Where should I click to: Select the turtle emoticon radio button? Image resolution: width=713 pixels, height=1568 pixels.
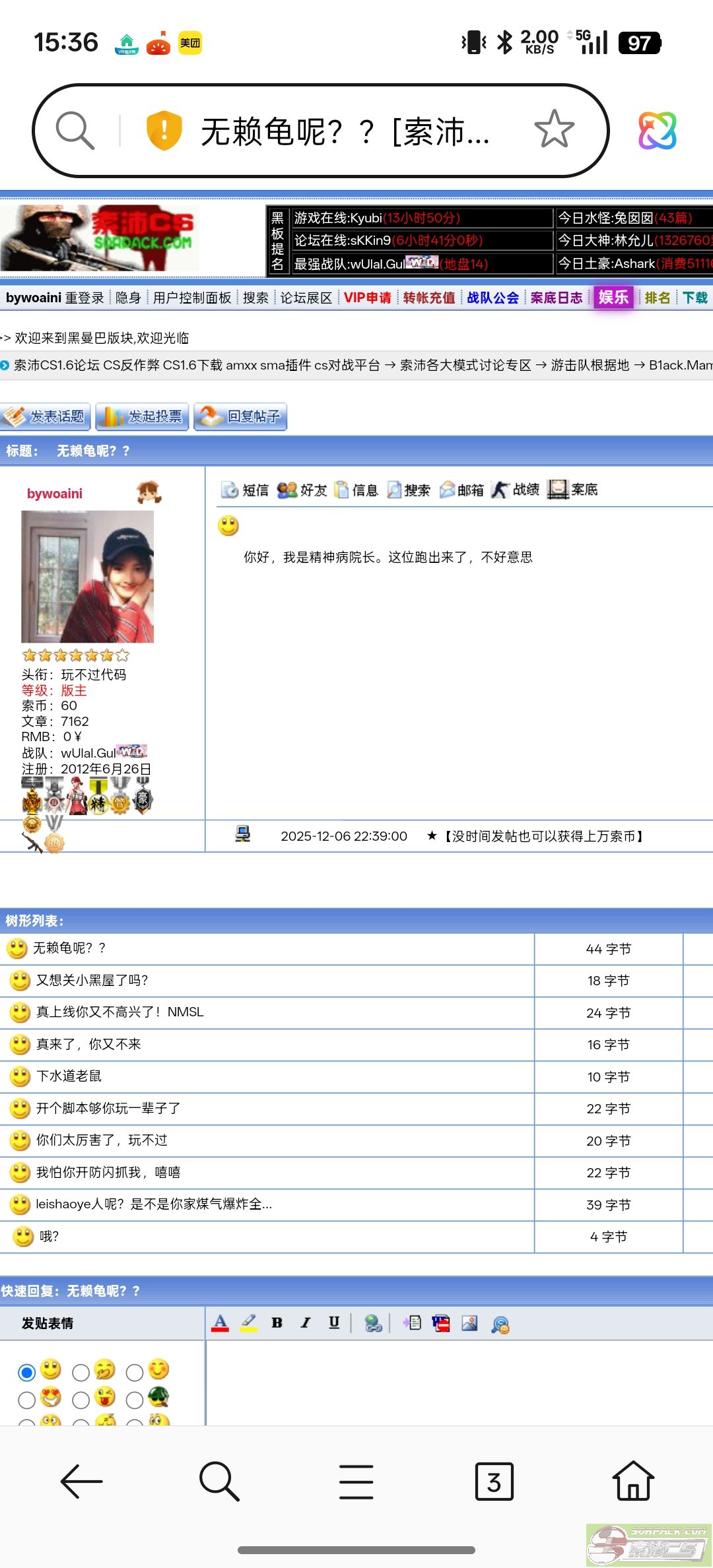[x=135, y=1400]
